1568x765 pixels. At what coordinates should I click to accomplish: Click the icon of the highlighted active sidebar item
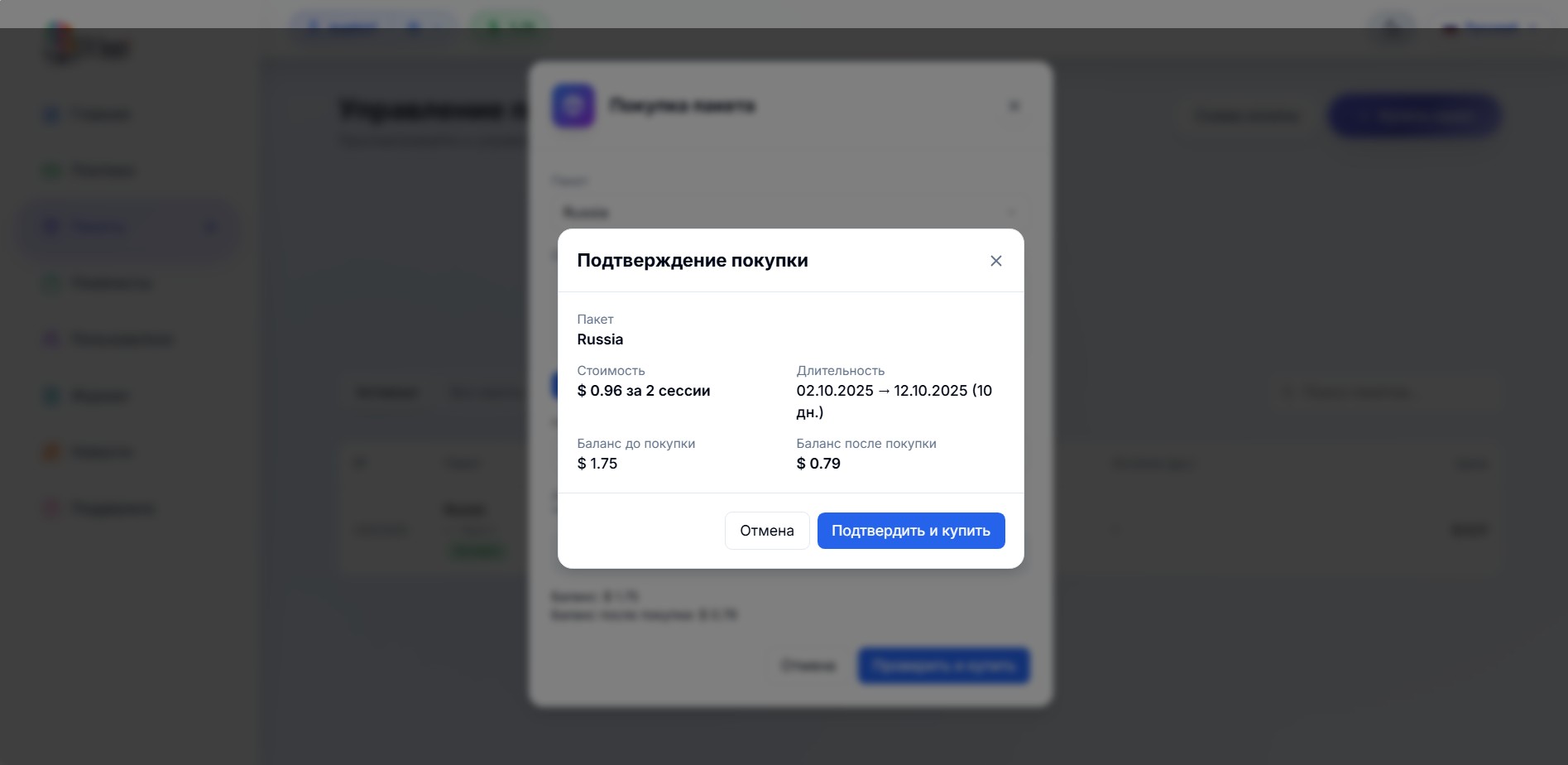[50, 226]
